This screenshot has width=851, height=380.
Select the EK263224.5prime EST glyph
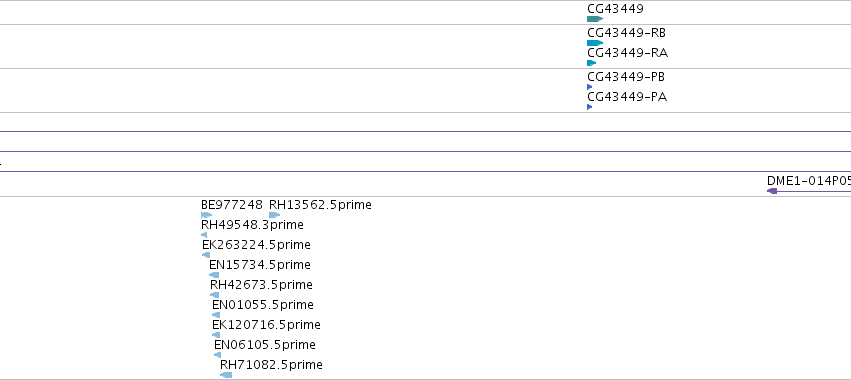pyautogui.click(x=206, y=255)
